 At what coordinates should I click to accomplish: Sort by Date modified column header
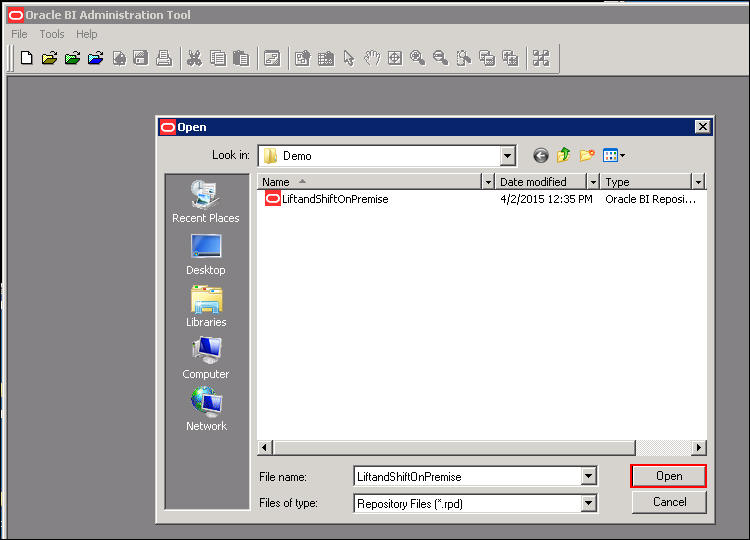click(541, 182)
